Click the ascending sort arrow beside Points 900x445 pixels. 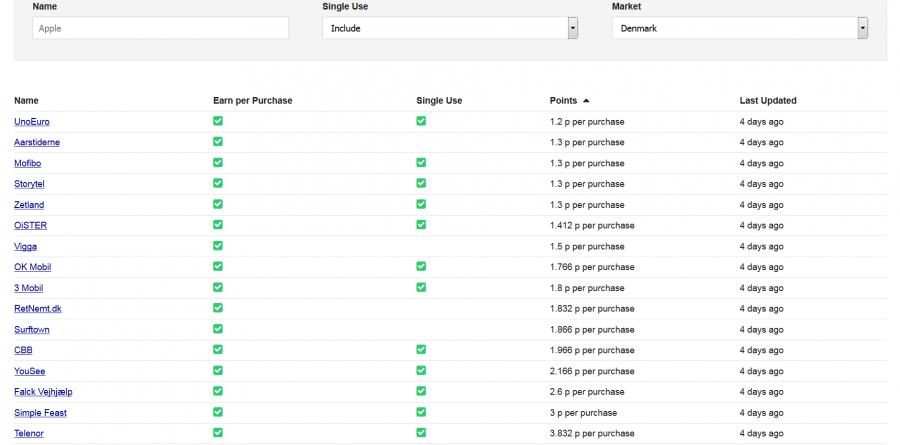click(586, 100)
